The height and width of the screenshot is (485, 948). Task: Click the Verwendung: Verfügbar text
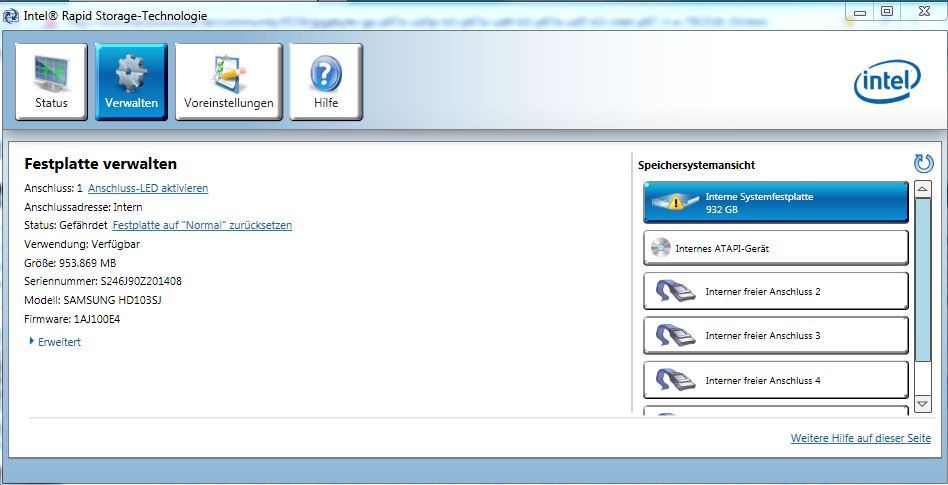82,244
